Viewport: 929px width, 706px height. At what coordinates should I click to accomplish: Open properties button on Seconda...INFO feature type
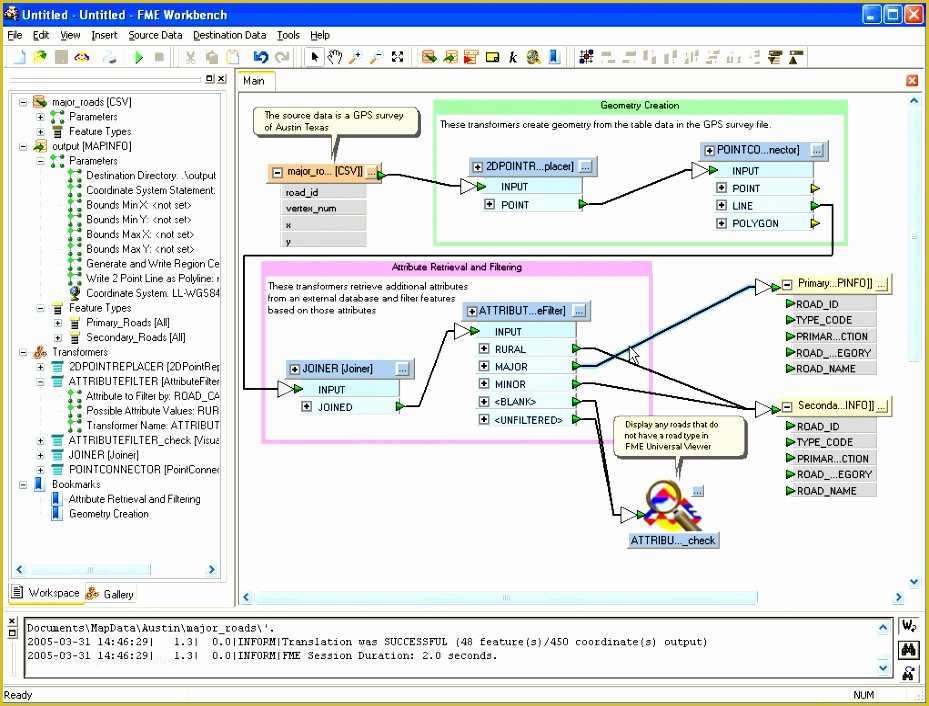882,406
